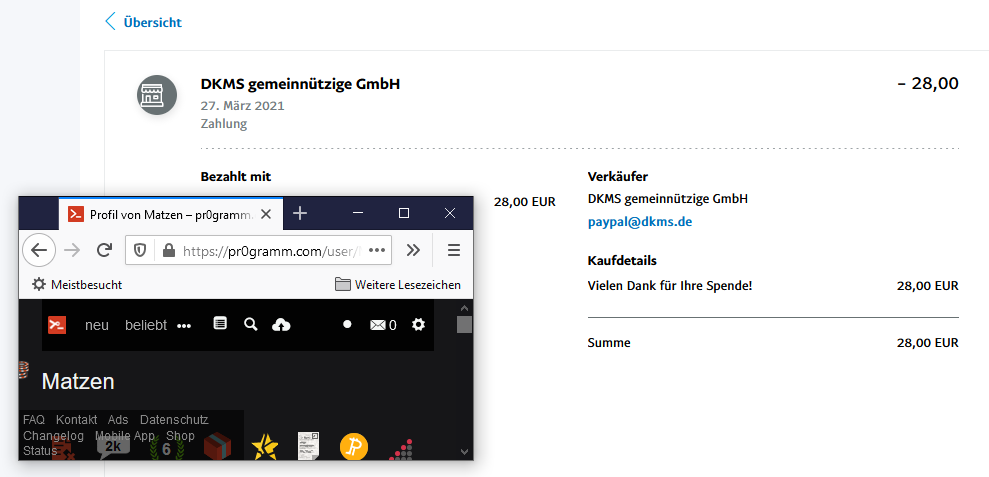
Task: Click the stream list view icon
Action: click(x=220, y=324)
